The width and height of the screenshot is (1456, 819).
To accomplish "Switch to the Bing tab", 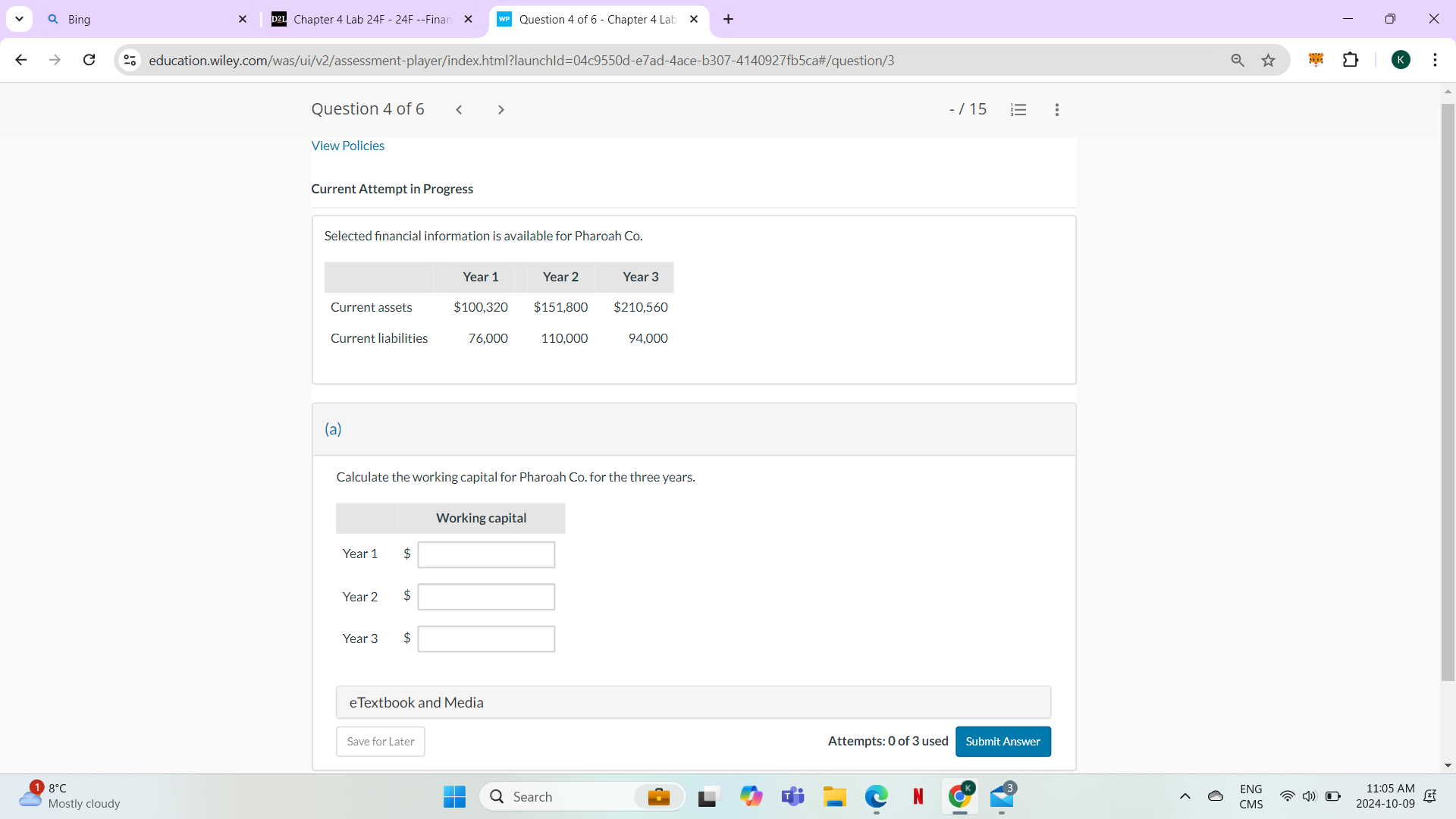I will click(136, 19).
